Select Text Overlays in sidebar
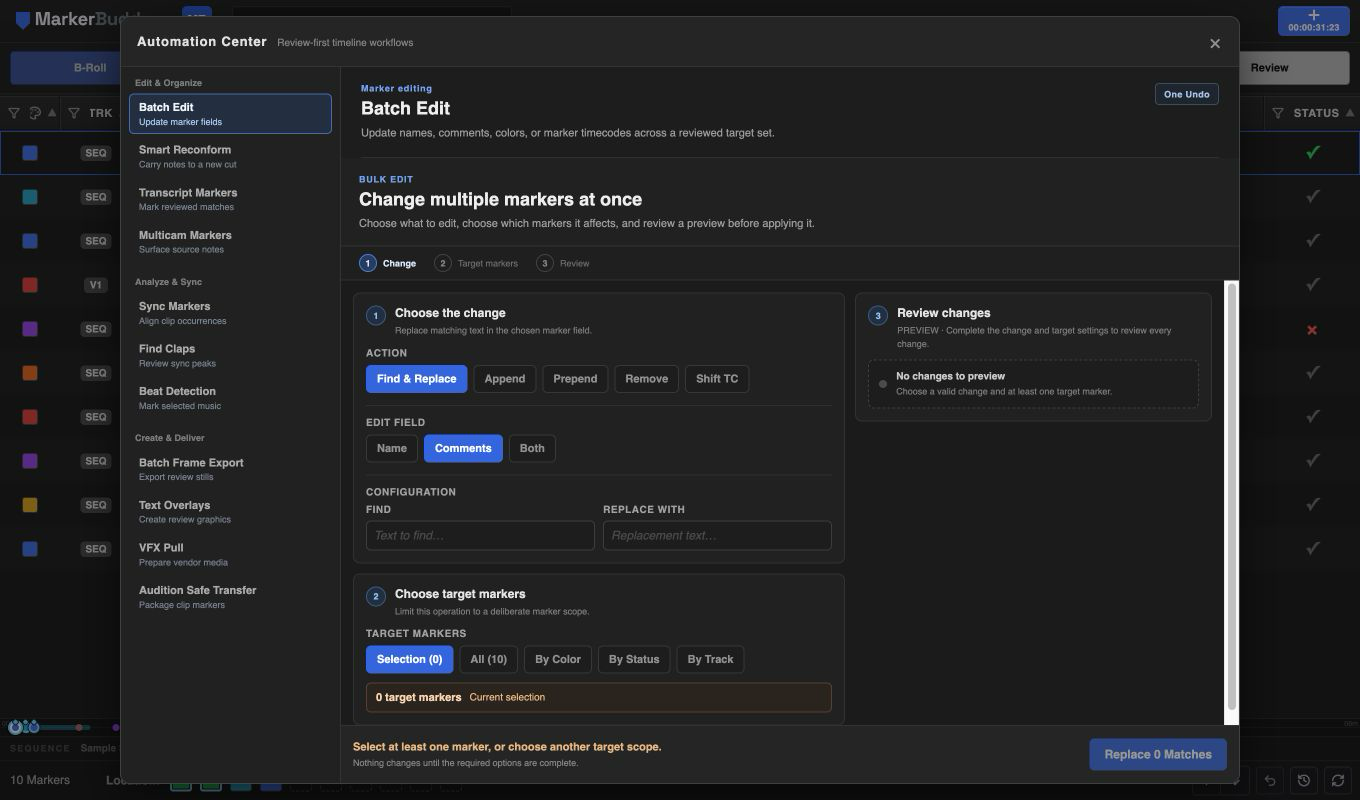The image size is (1360, 800). (x=230, y=512)
